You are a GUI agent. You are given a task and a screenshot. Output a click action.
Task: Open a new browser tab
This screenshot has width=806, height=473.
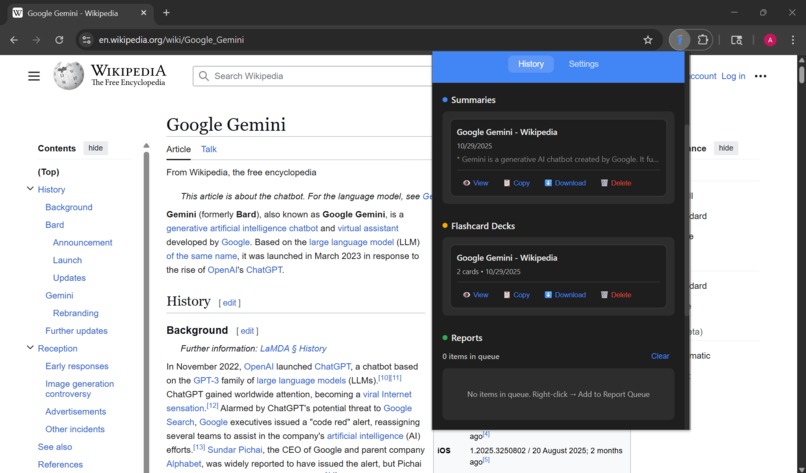click(x=166, y=13)
